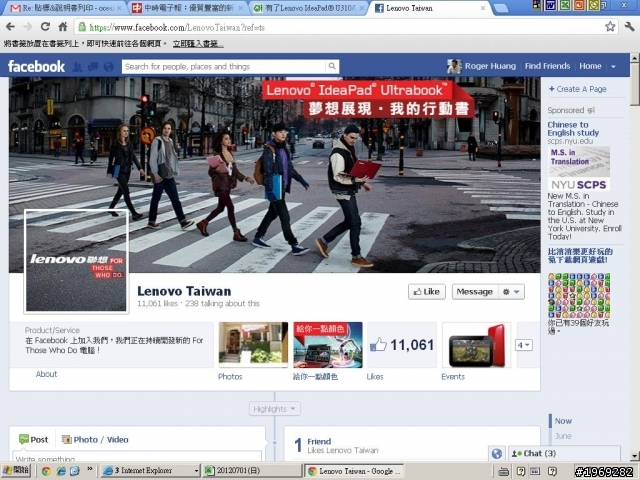Open the new tab button
Image resolution: width=640 pixels, height=480 pixels.
tap(501, 8)
